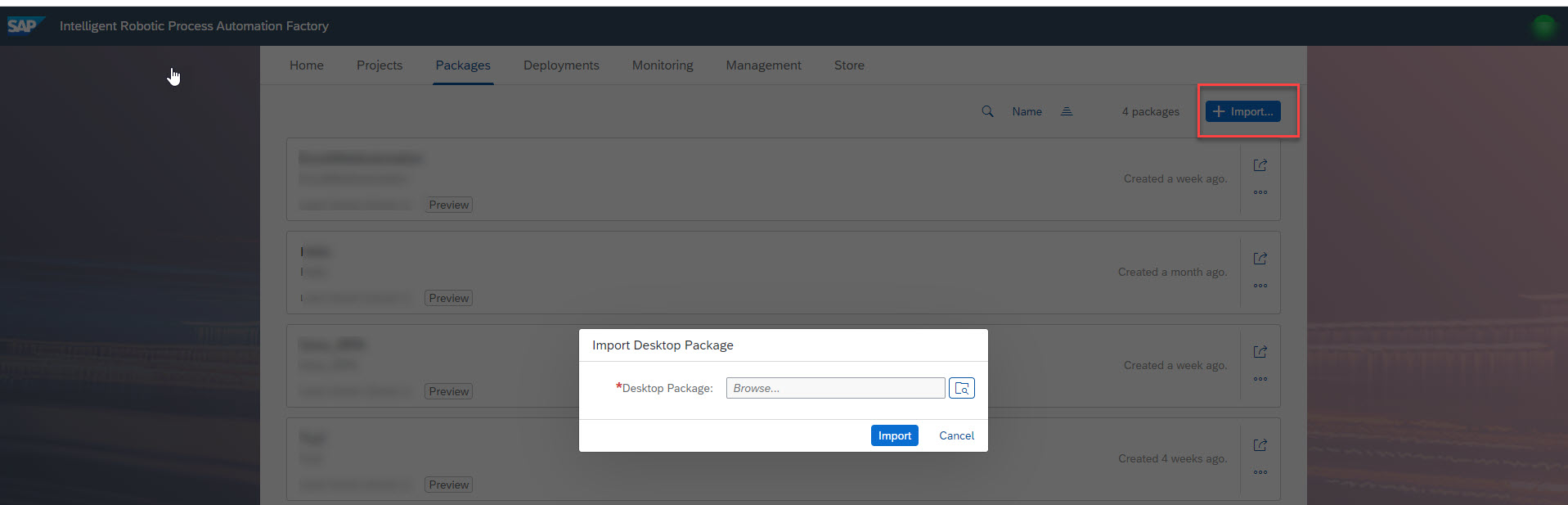
Task: Click the Import... button with plus sign
Action: [x=1242, y=111]
